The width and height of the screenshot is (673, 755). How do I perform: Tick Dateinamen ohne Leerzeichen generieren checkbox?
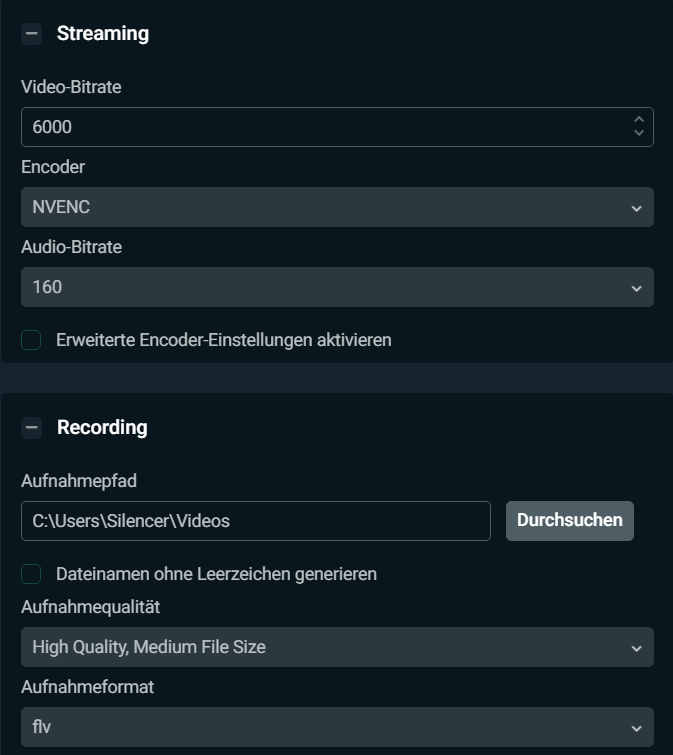pyautogui.click(x=32, y=574)
